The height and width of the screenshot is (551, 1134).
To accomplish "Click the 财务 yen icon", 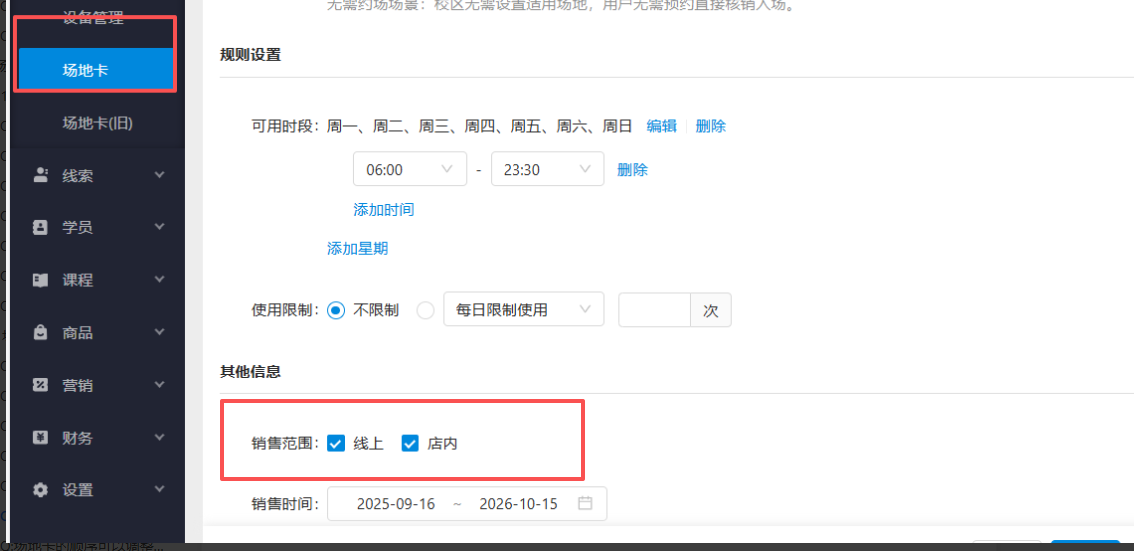I will point(40,437).
